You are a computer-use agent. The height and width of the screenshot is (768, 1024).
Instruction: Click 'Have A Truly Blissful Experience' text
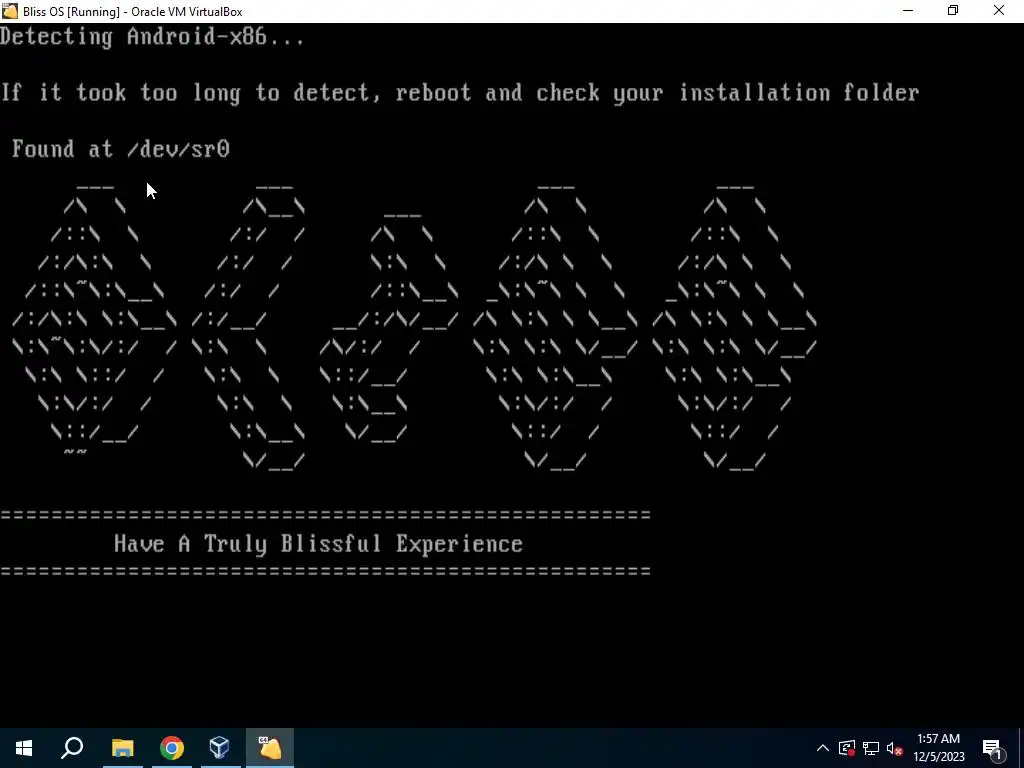point(318,544)
